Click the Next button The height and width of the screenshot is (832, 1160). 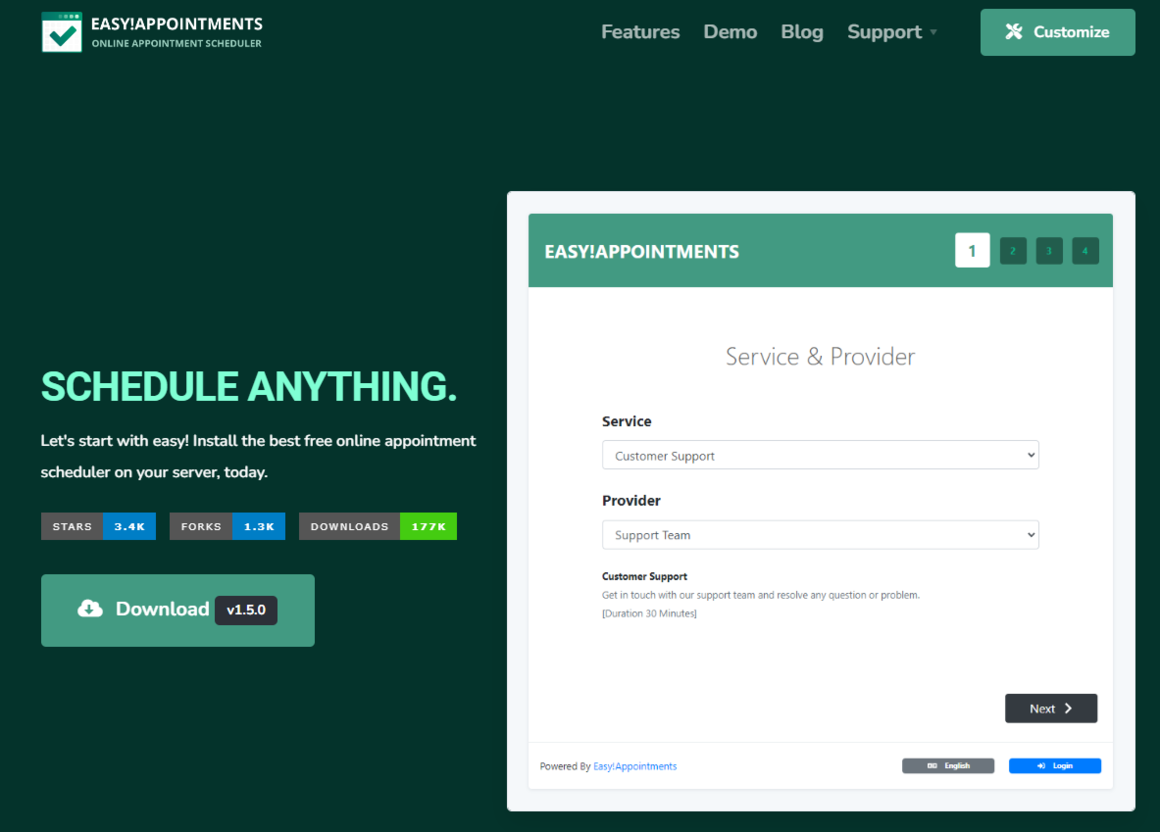(1051, 708)
